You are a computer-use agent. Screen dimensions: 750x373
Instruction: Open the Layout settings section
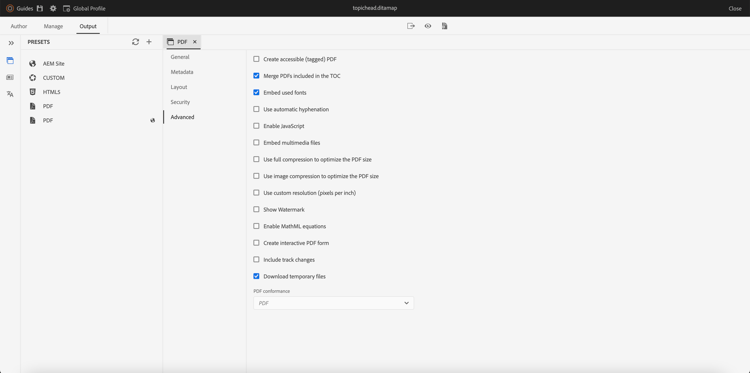[179, 87]
